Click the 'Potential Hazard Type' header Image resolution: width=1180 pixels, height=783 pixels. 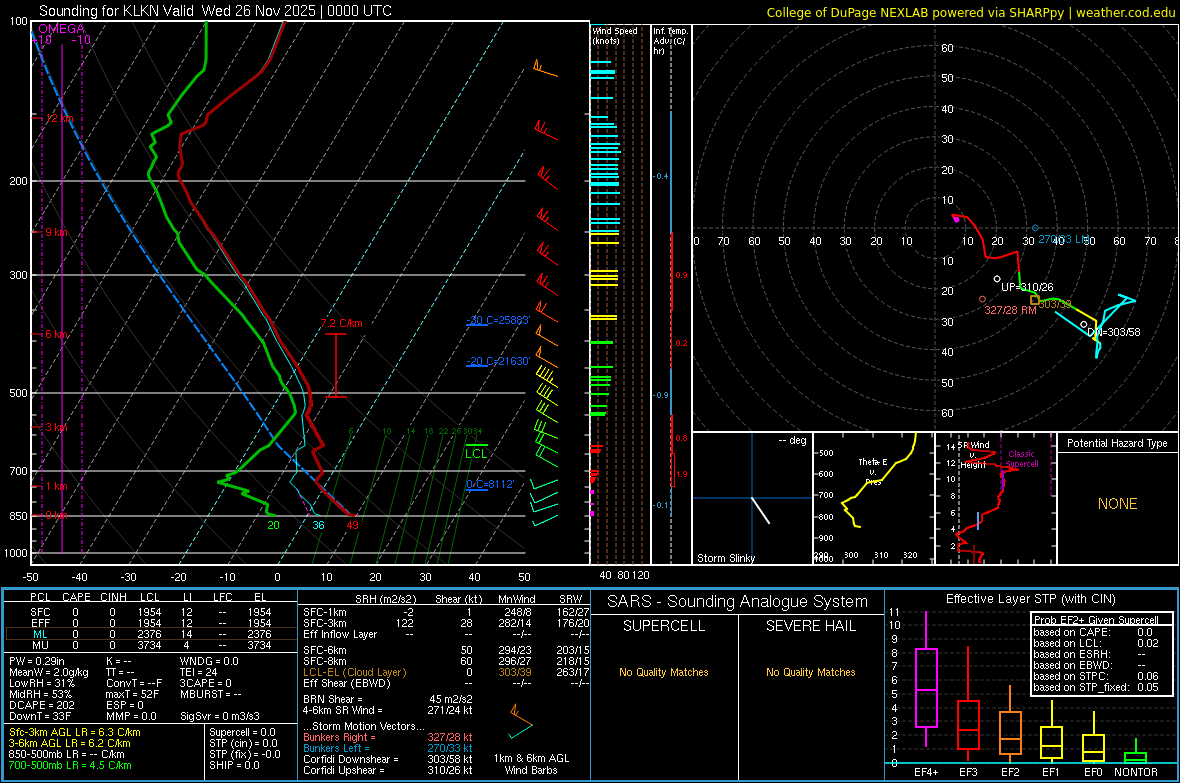click(x=1117, y=443)
